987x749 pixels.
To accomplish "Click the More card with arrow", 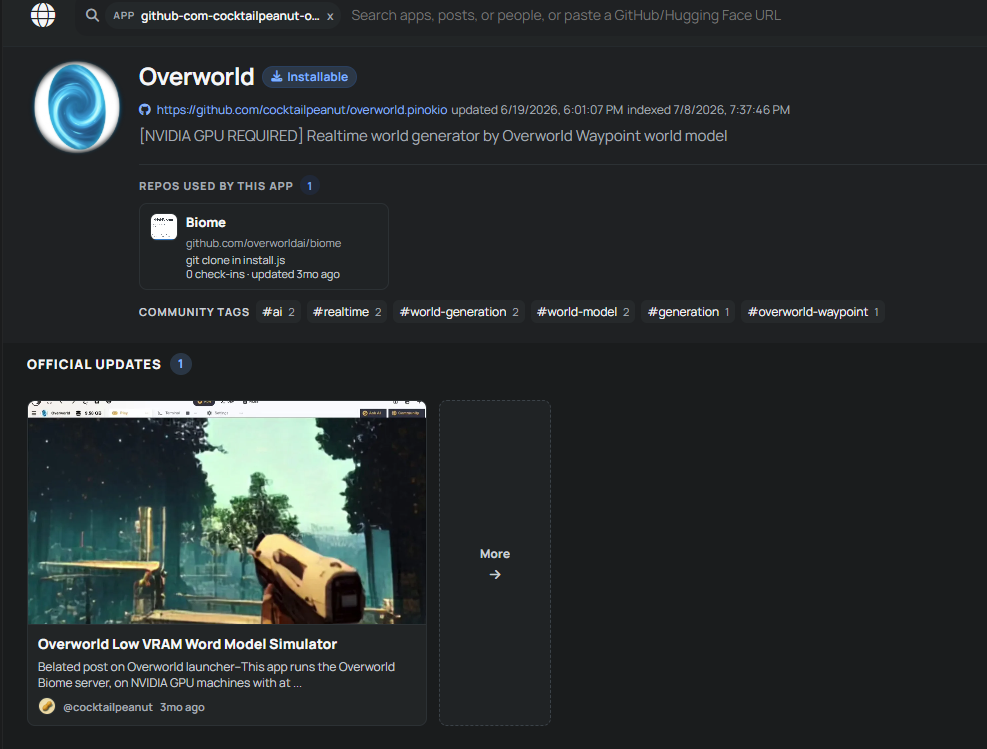I will (495, 563).
